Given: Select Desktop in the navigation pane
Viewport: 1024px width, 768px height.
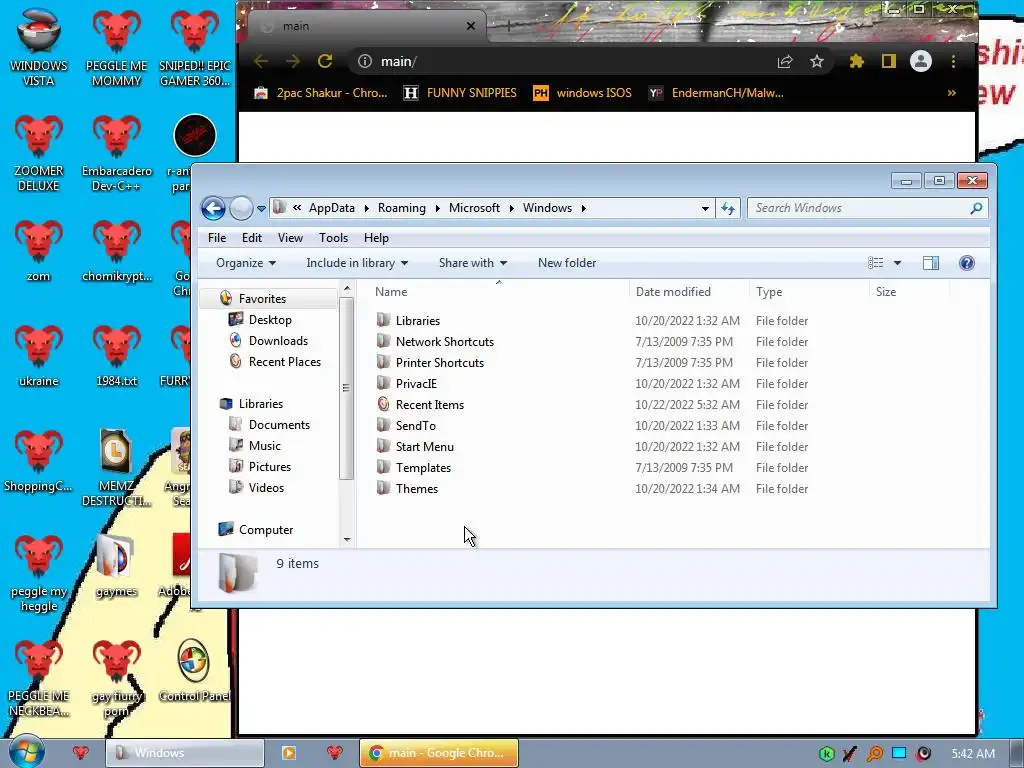Looking at the screenshot, I should [x=270, y=319].
